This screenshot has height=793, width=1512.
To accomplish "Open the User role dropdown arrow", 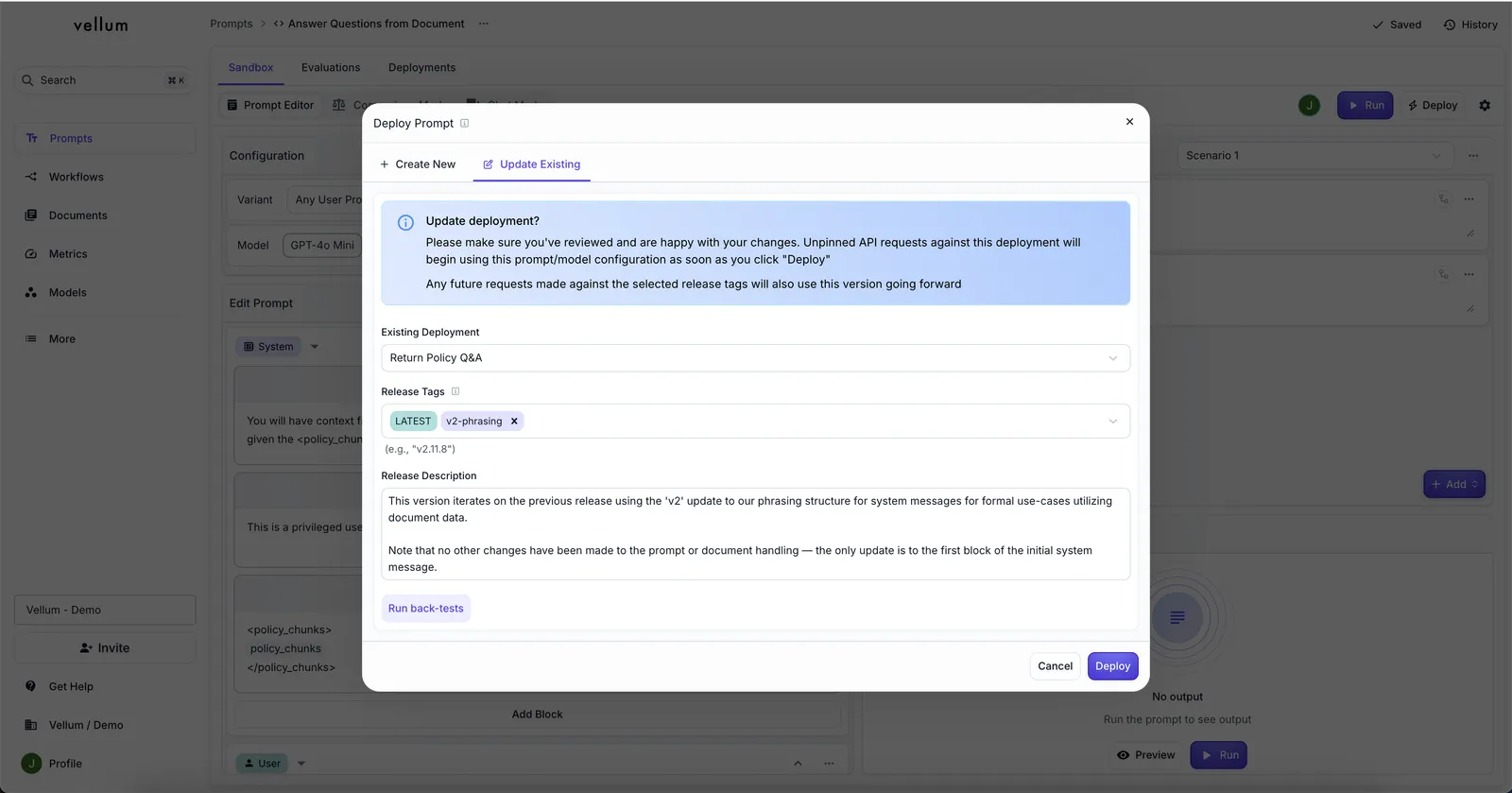I will pyautogui.click(x=301, y=764).
